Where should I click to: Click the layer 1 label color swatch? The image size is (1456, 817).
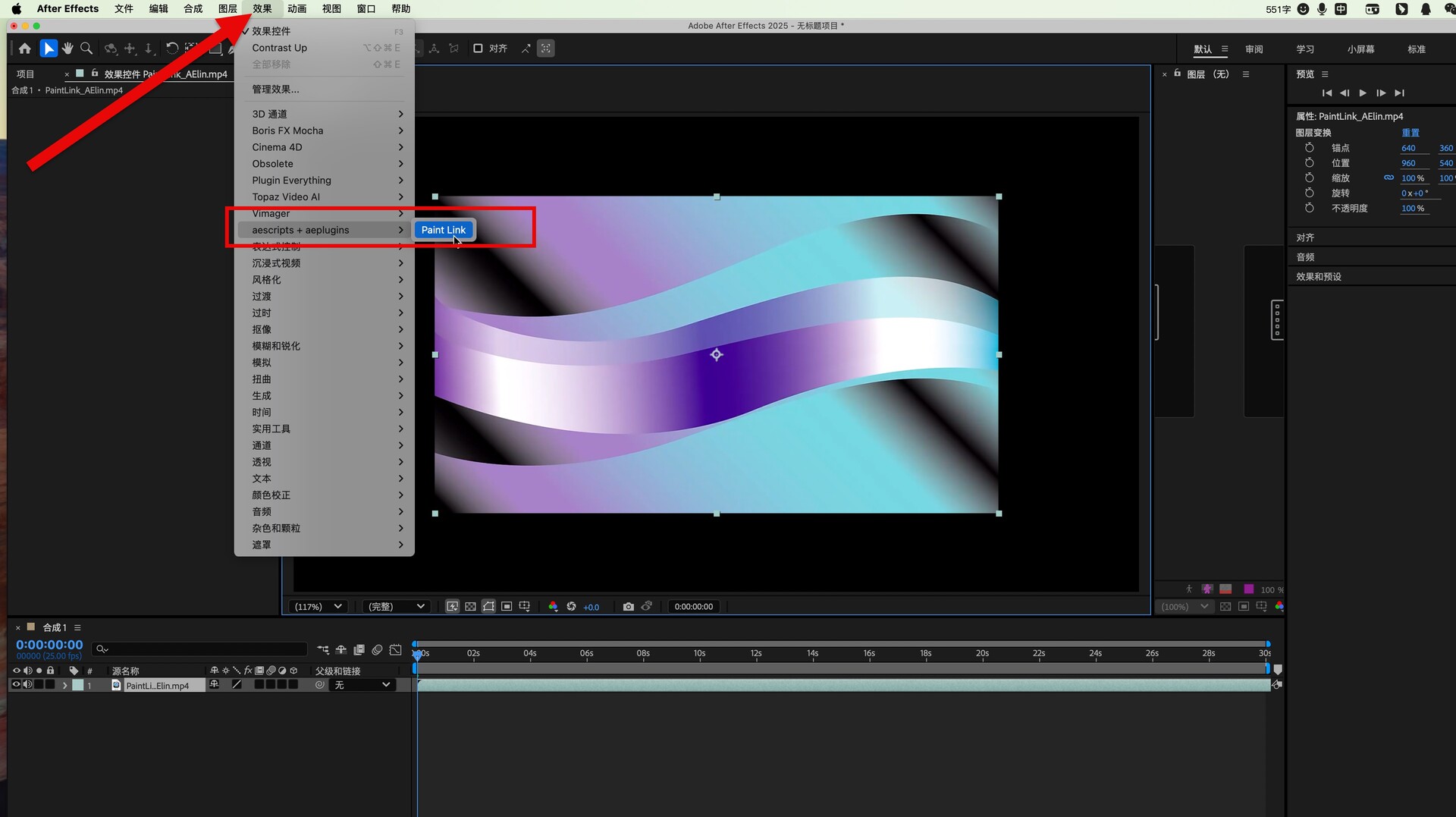[78, 686]
